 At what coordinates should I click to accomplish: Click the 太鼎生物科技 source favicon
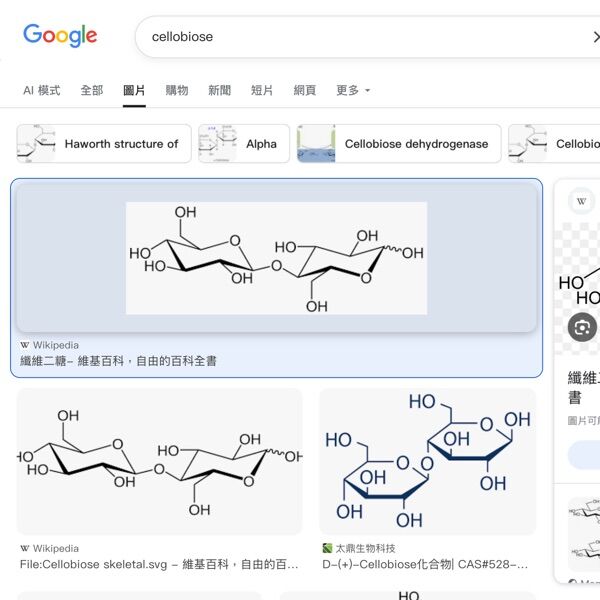326,548
